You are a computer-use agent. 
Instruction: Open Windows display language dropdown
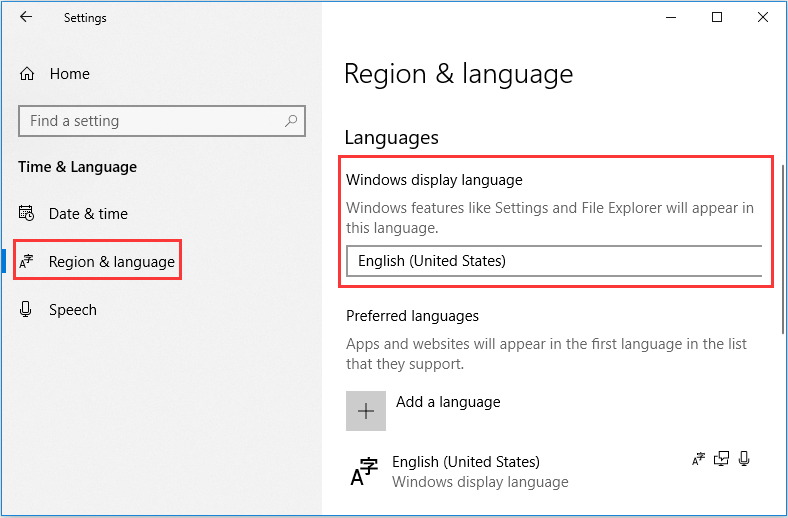click(554, 261)
